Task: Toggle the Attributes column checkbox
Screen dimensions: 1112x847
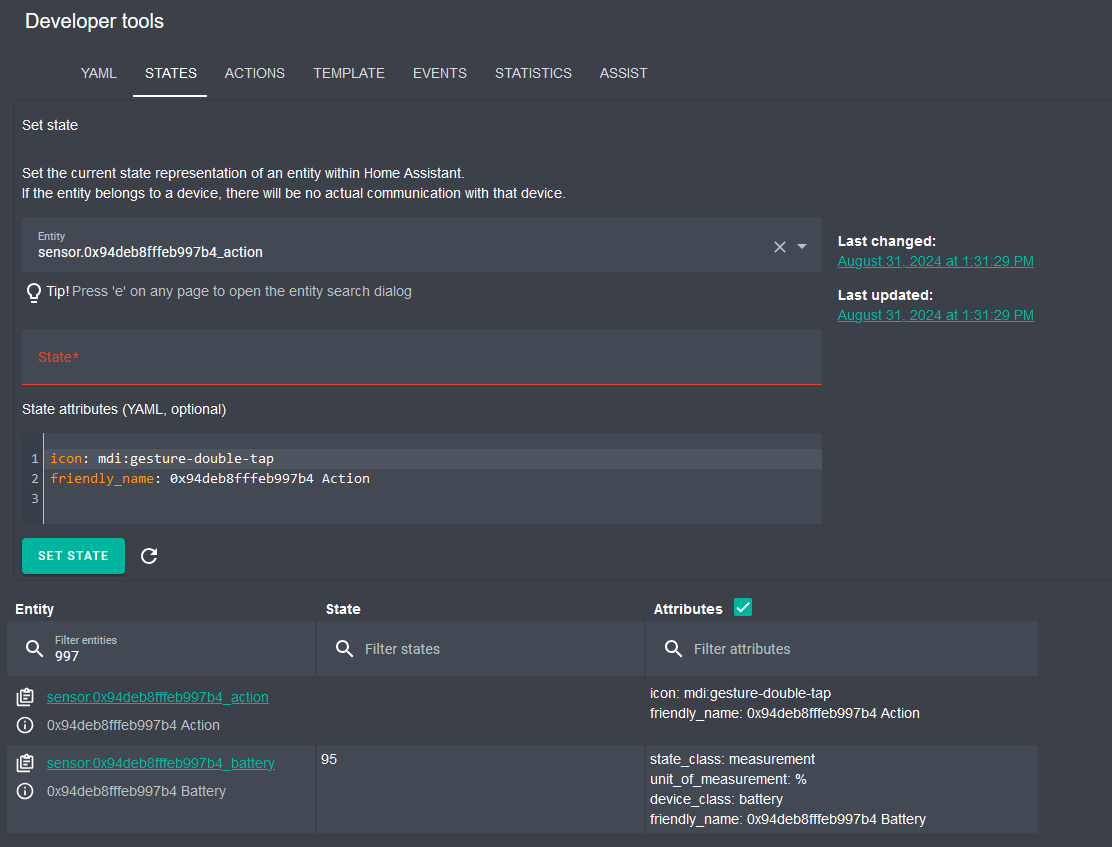Action: click(743, 607)
